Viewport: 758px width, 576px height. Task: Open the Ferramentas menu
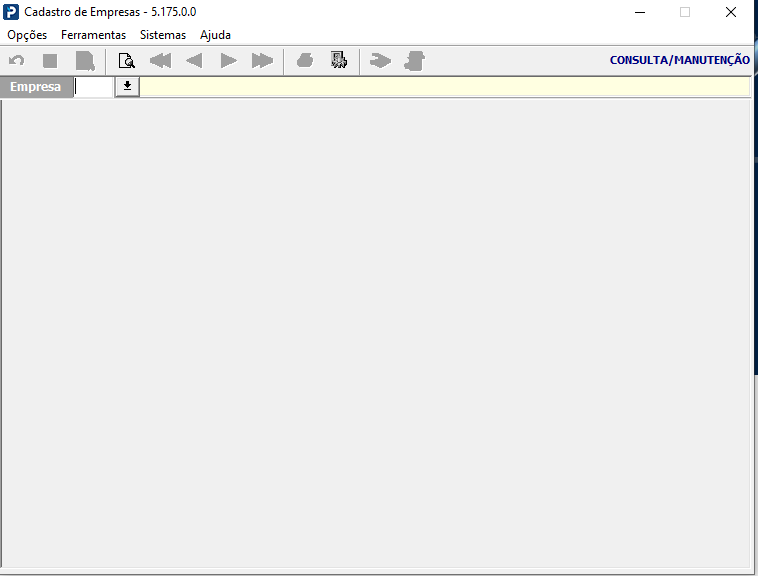click(93, 35)
